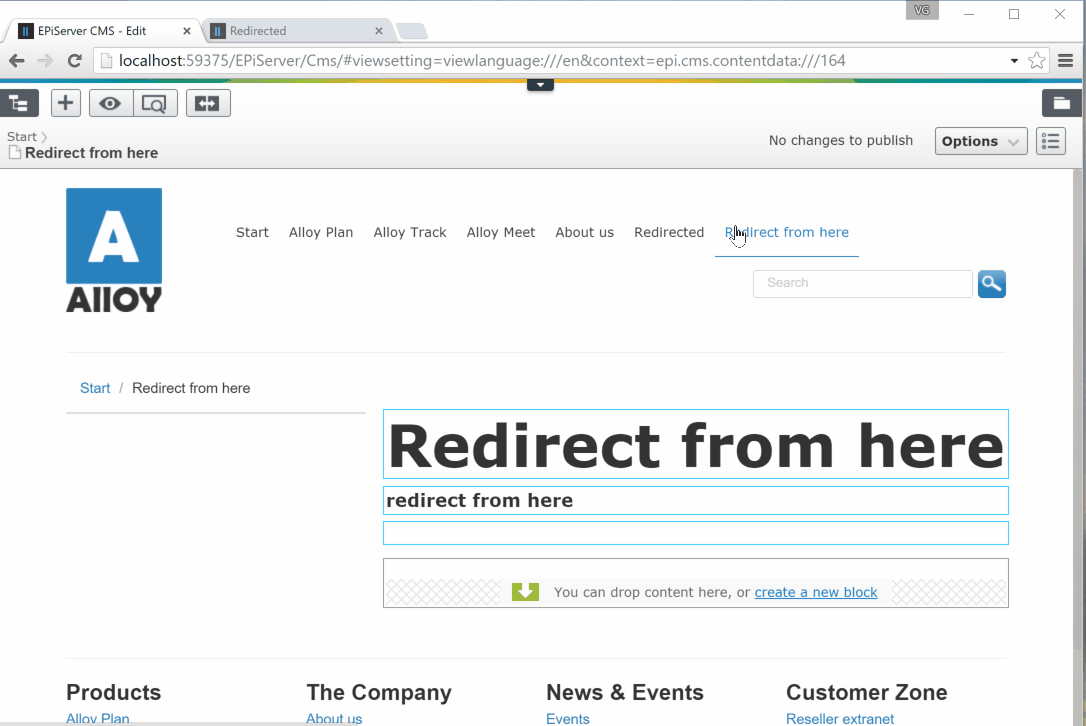1086x726 pixels.
Task: Open the view settings magnifier icon
Action: (x=154, y=103)
